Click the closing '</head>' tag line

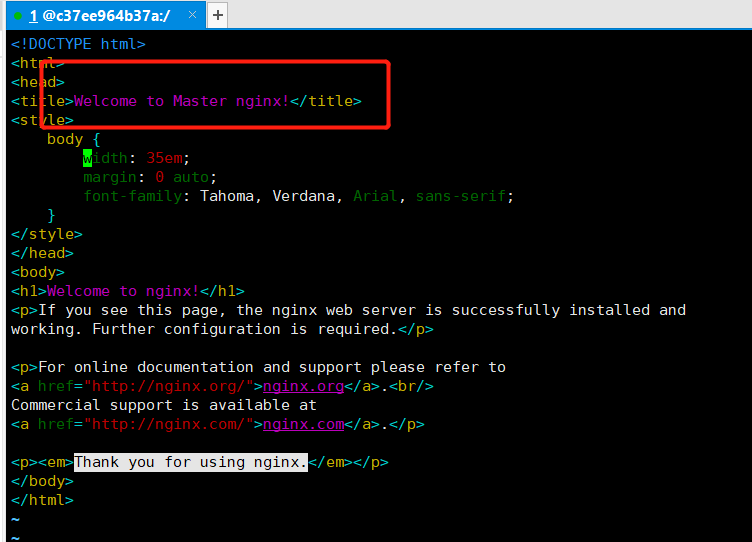coord(42,253)
